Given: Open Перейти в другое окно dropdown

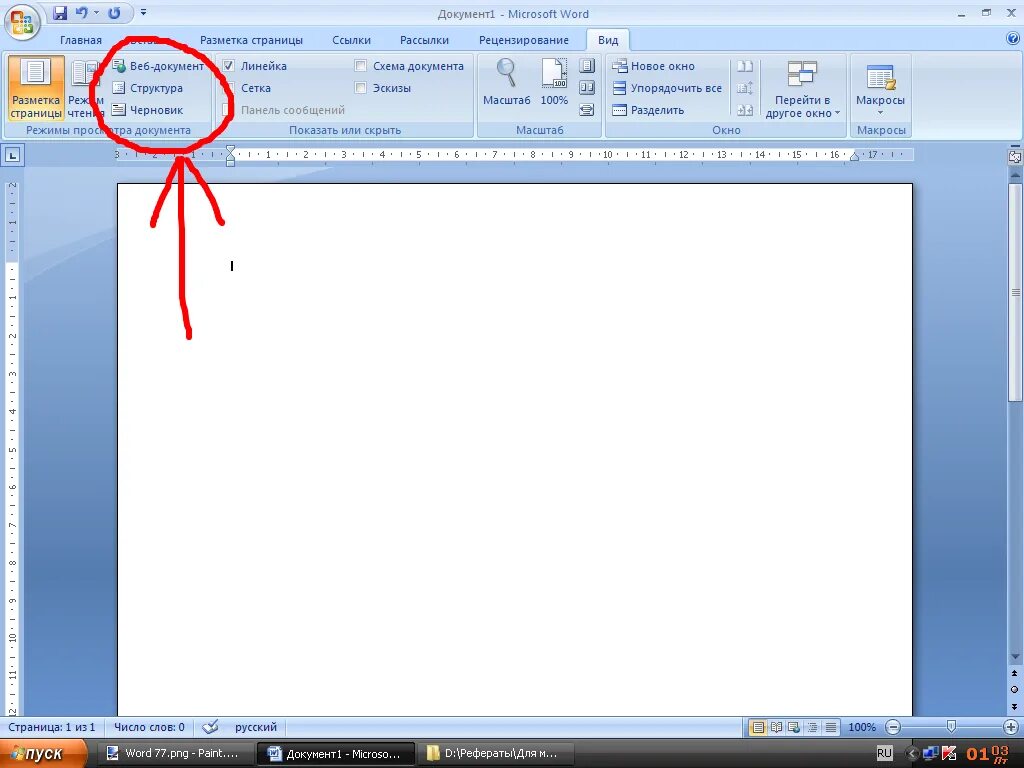Looking at the screenshot, I should (x=802, y=89).
